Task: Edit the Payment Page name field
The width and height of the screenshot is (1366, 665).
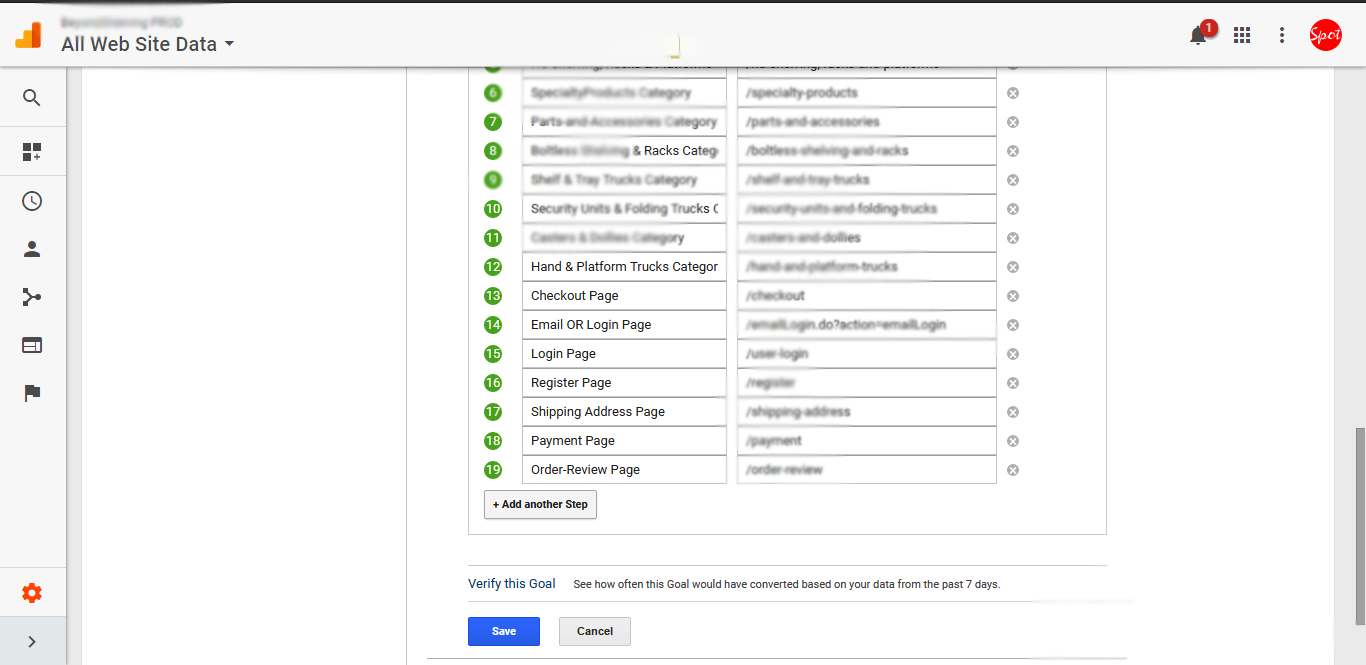Action: pyautogui.click(x=624, y=441)
